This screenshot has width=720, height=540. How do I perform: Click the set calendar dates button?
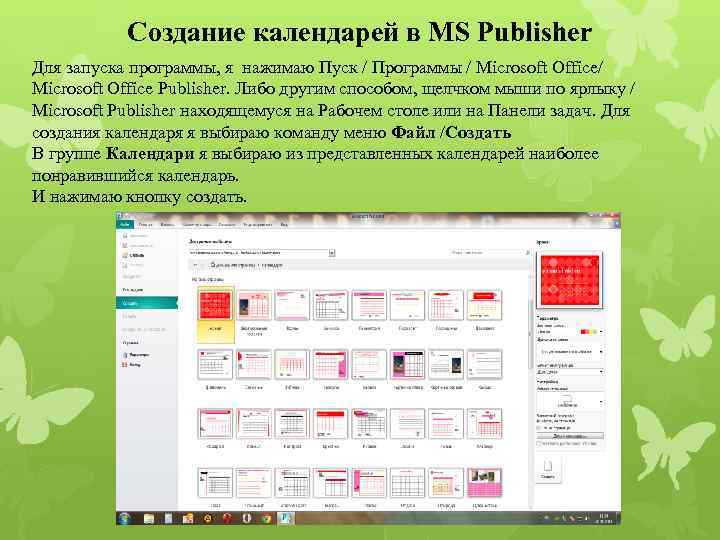[x=571, y=436]
